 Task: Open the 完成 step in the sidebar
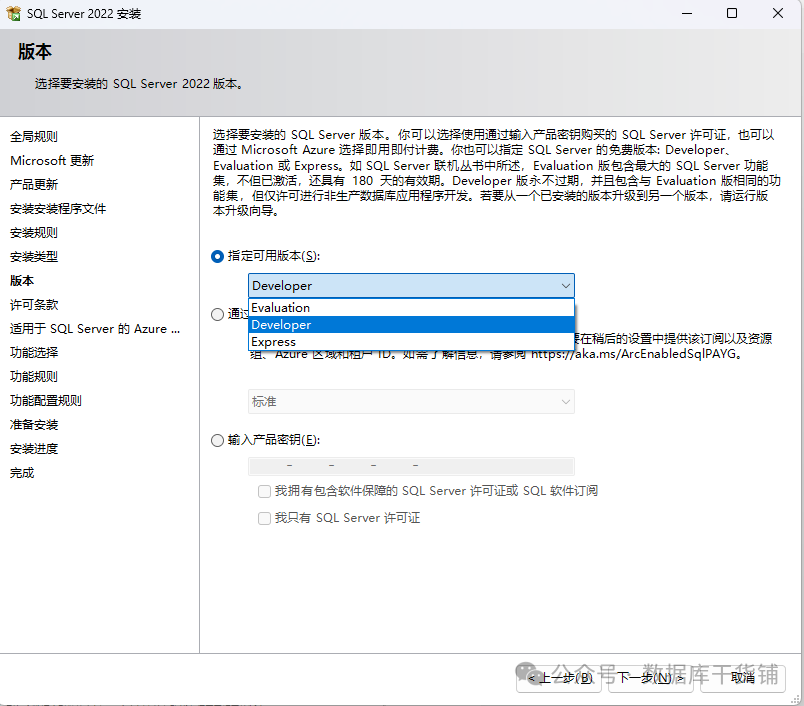[22, 473]
